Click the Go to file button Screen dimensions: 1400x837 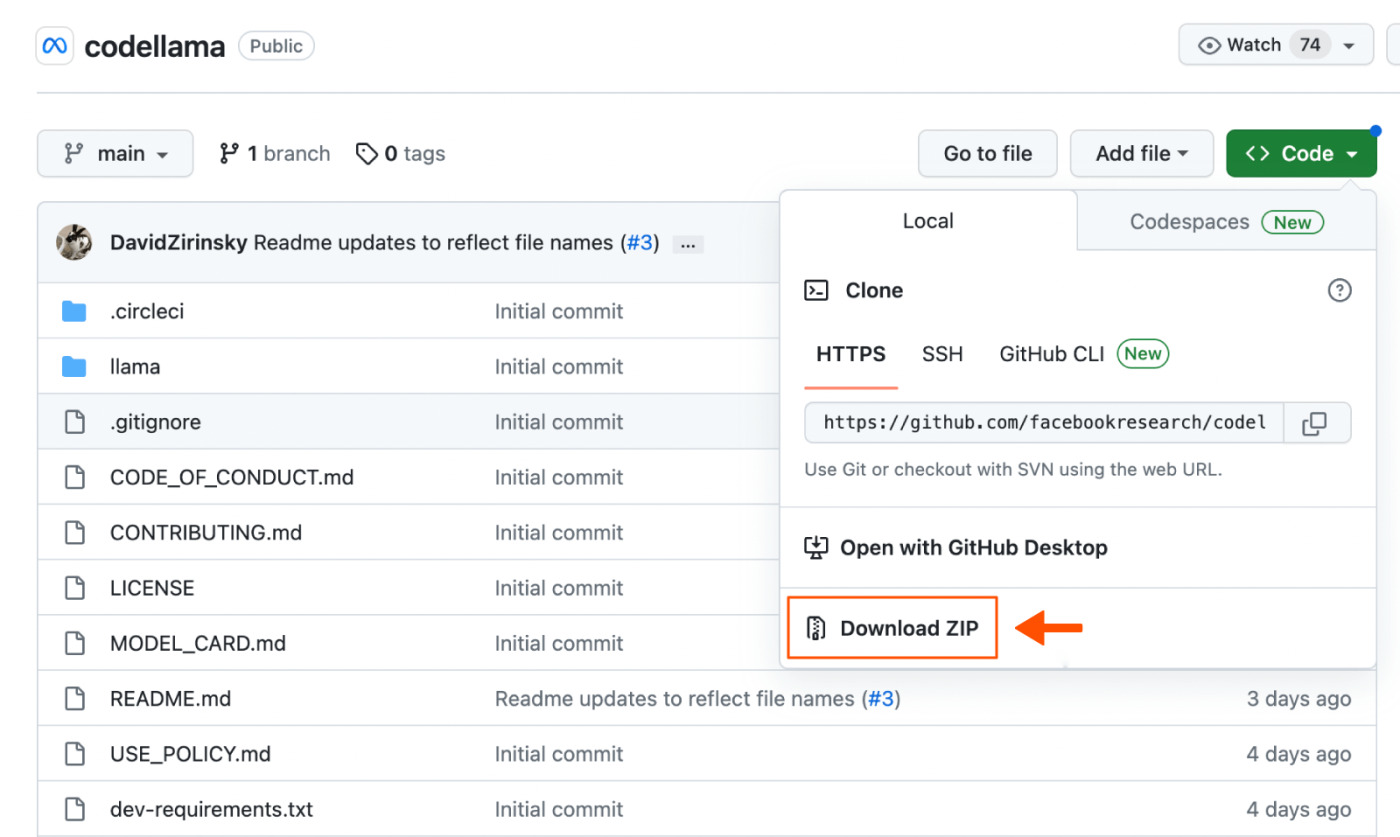pyautogui.click(x=987, y=153)
